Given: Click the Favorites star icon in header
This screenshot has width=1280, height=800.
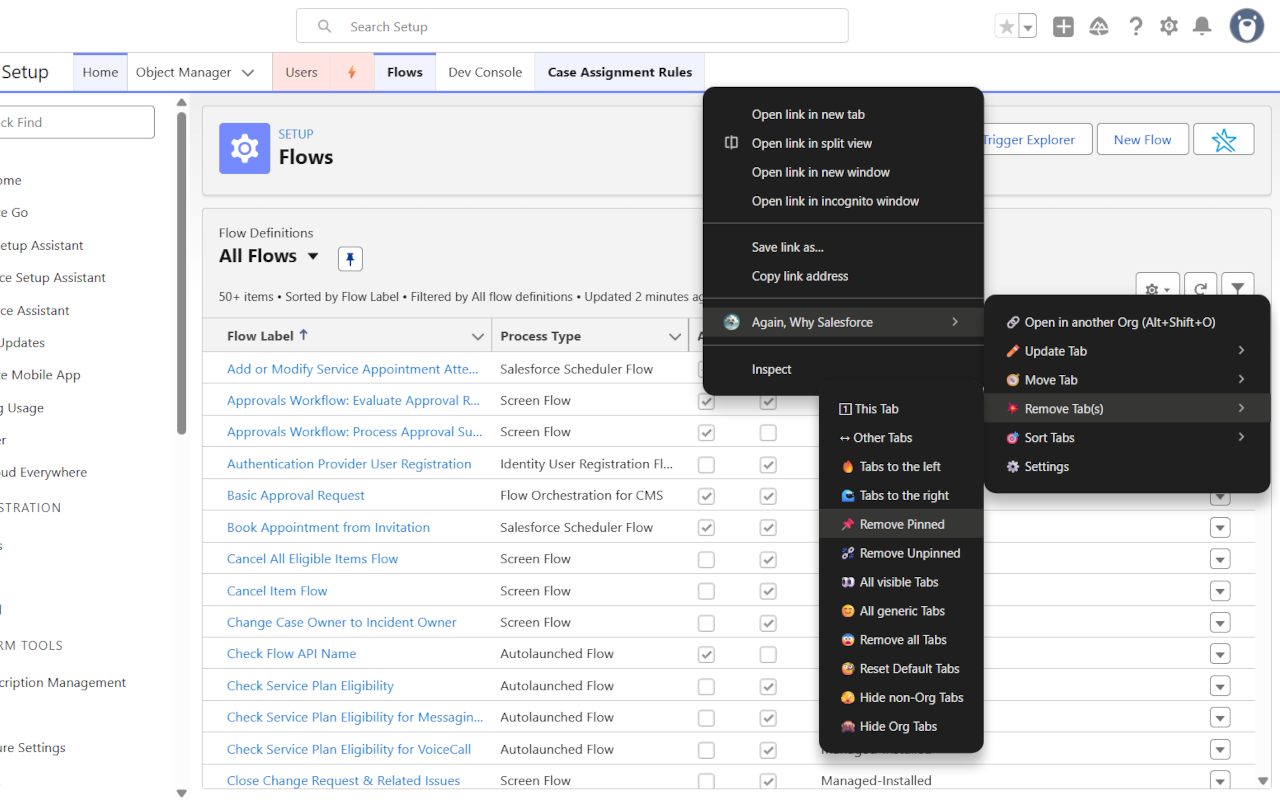Looking at the screenshot, I should click(x=1007, y=27).
